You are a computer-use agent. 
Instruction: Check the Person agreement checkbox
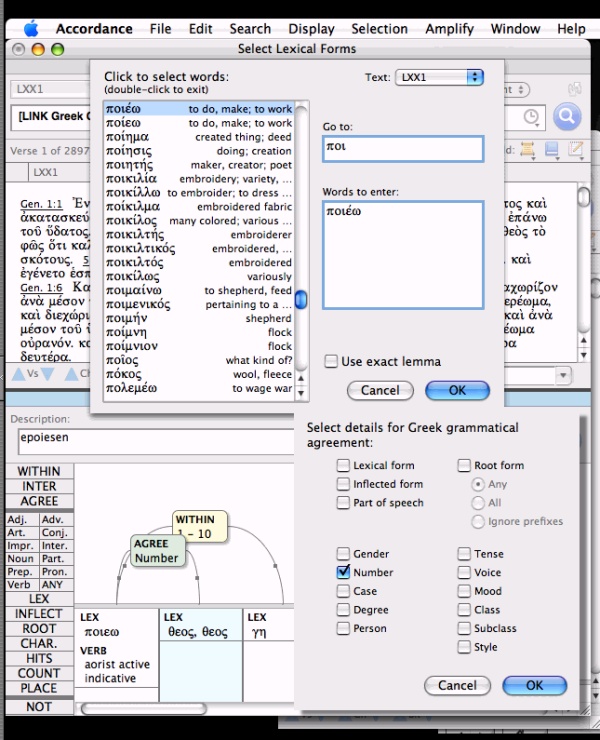pos(343,628)
